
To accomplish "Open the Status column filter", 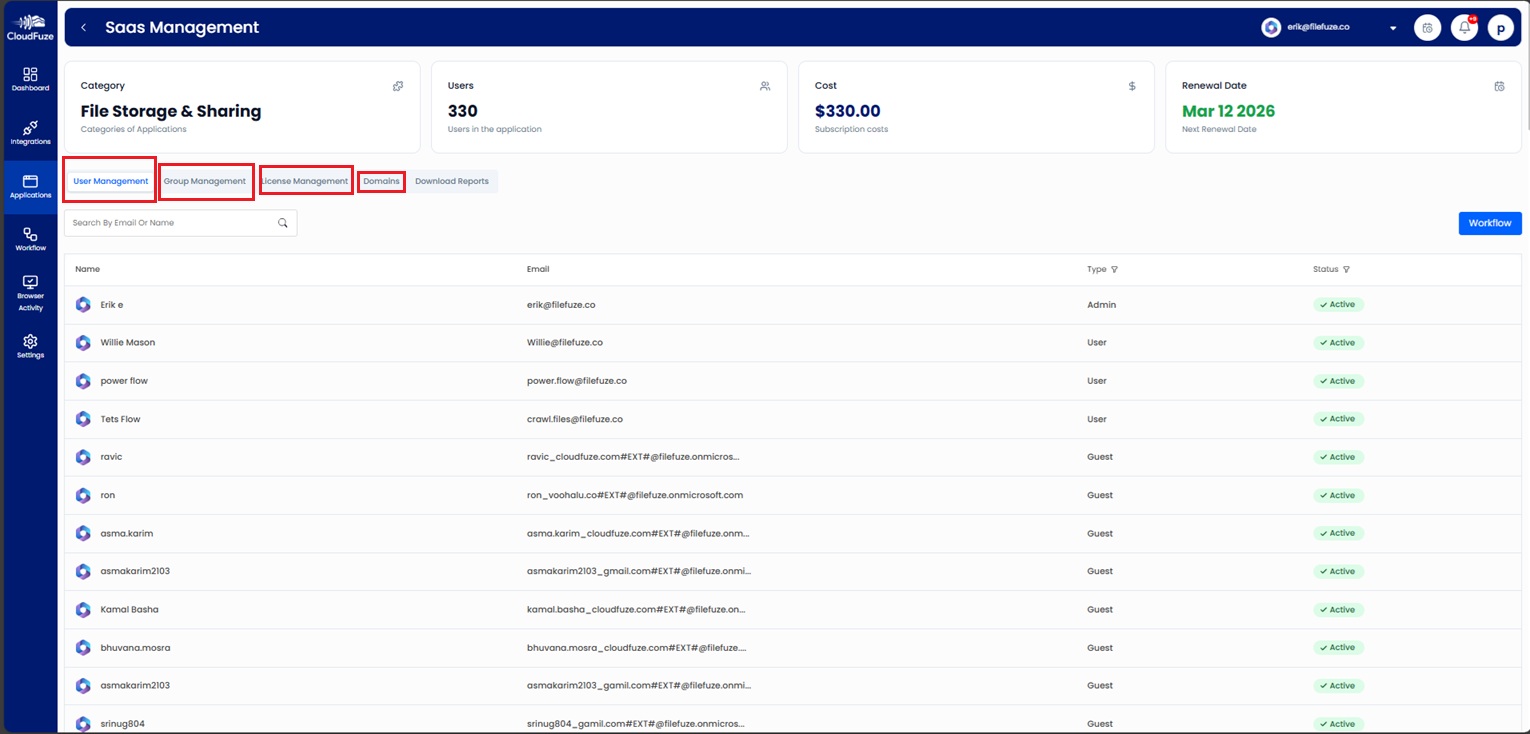I will [1346, 269].
